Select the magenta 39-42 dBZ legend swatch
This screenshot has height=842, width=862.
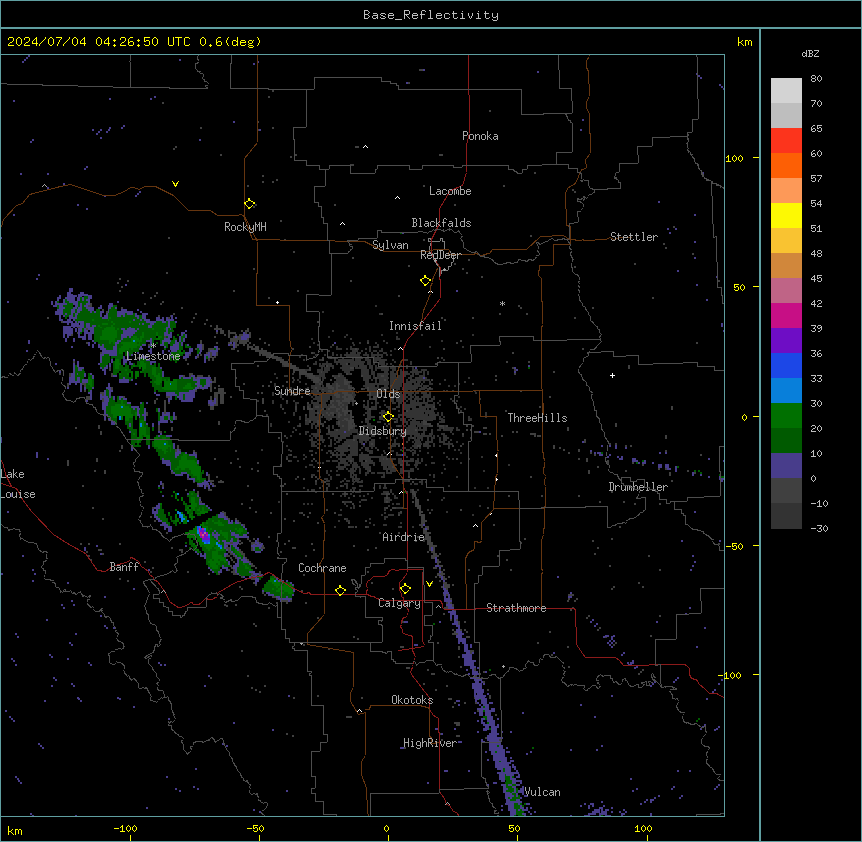click(x=786, y=315)
